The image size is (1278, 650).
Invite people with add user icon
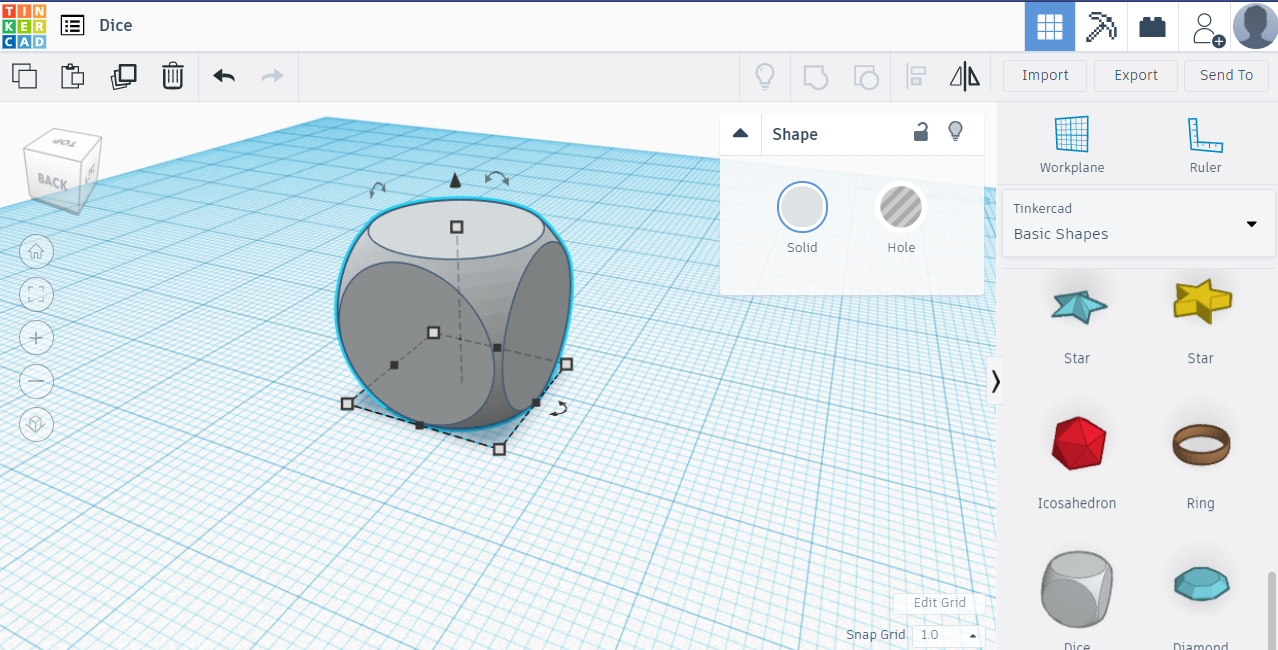(x=1207, y=28)
